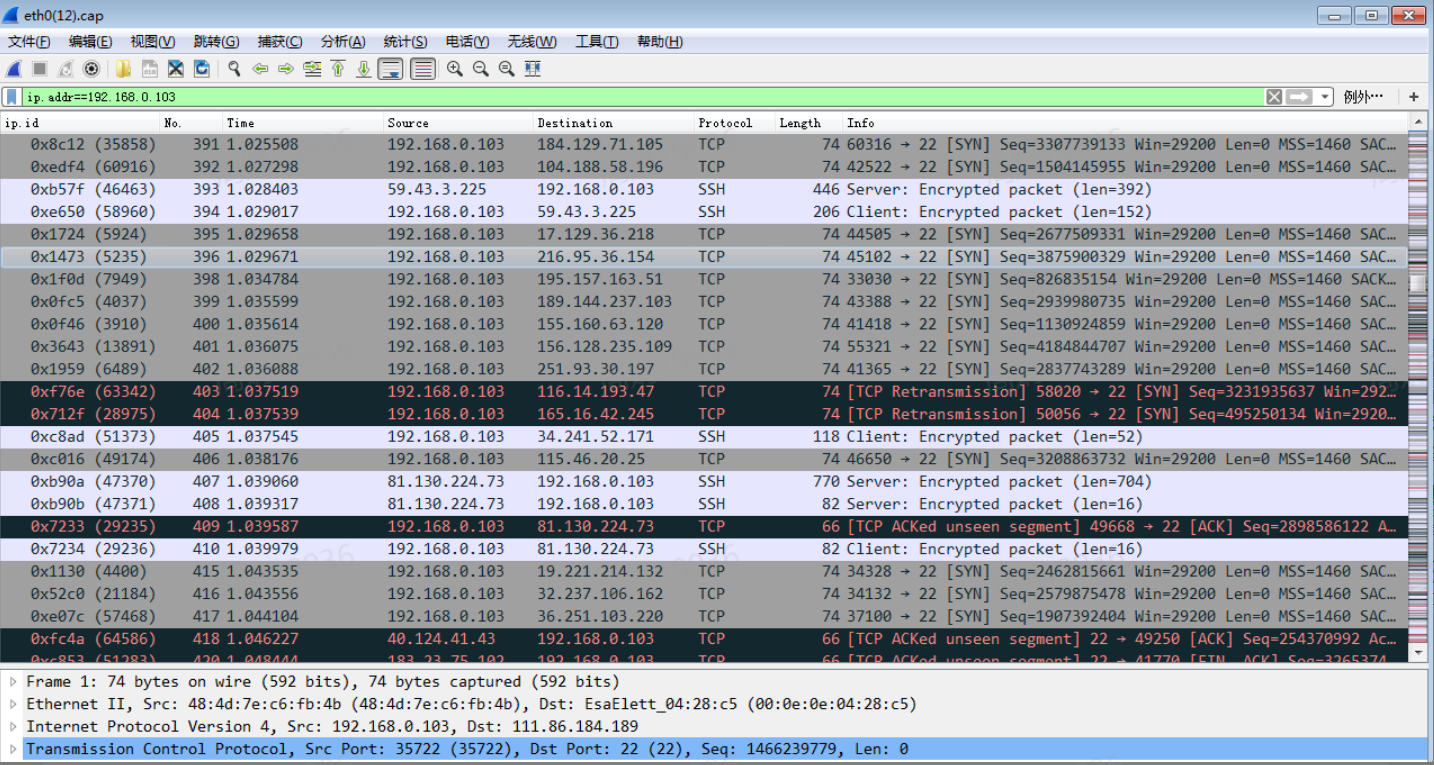Expand the Transmission Control Protocol section
This screenshot has width=1434, height=765.
coord(13,749)
